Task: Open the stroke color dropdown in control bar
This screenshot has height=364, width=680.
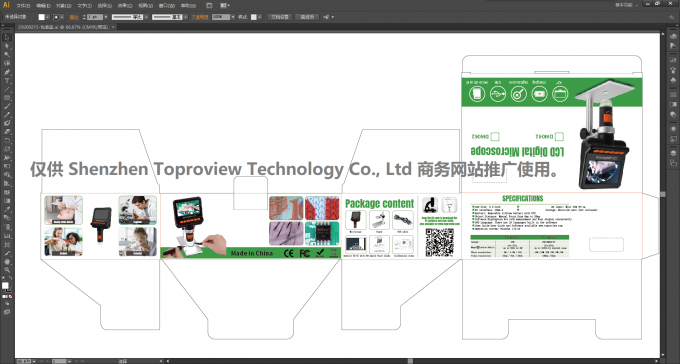Action: [62, 17]
